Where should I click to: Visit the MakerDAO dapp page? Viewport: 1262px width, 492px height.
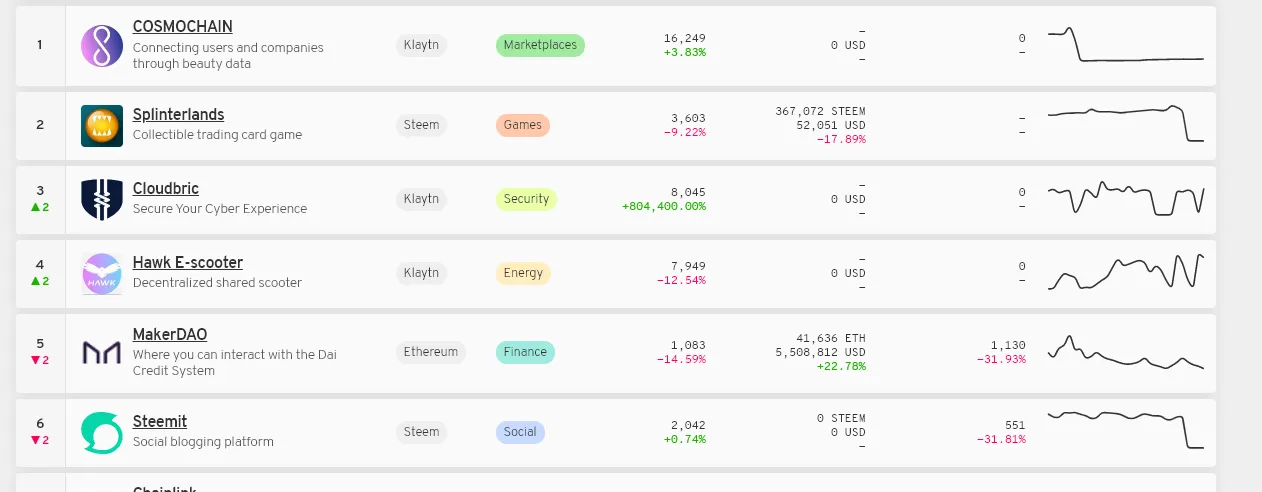coord(170,335)
